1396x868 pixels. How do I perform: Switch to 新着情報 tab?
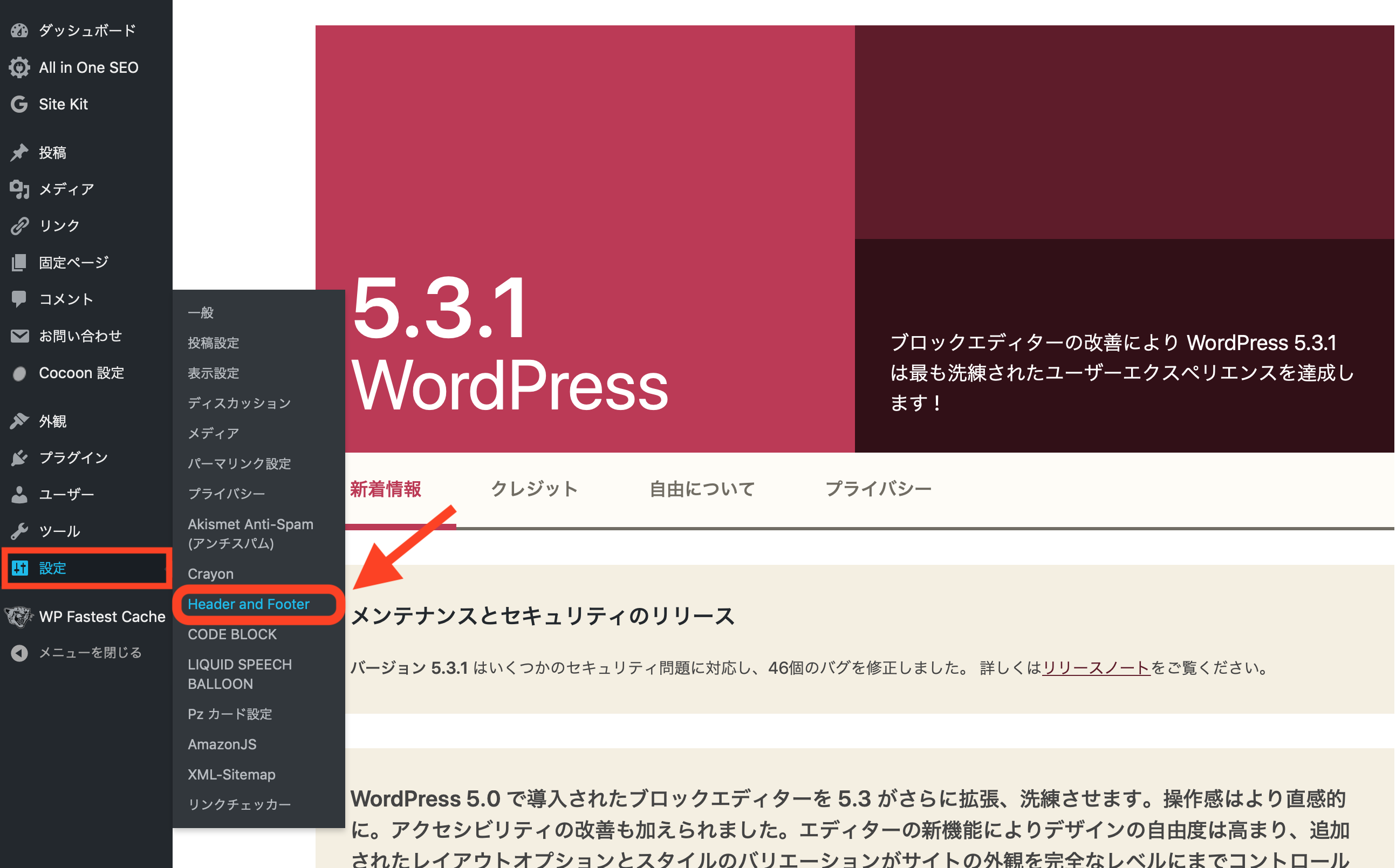[386, 489]
